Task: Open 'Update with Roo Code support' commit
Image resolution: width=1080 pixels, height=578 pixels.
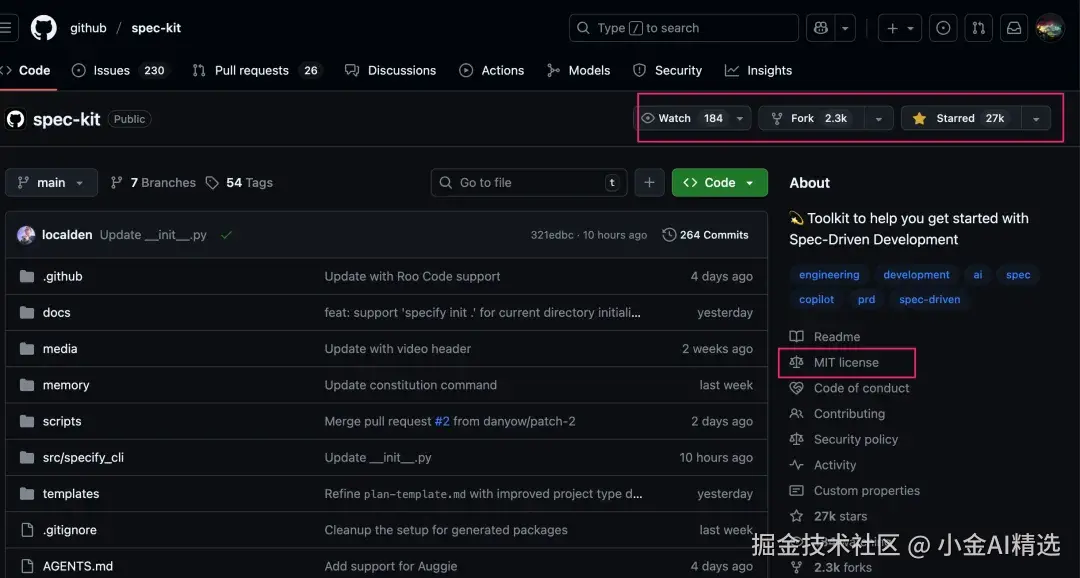Action: (413, 276)
